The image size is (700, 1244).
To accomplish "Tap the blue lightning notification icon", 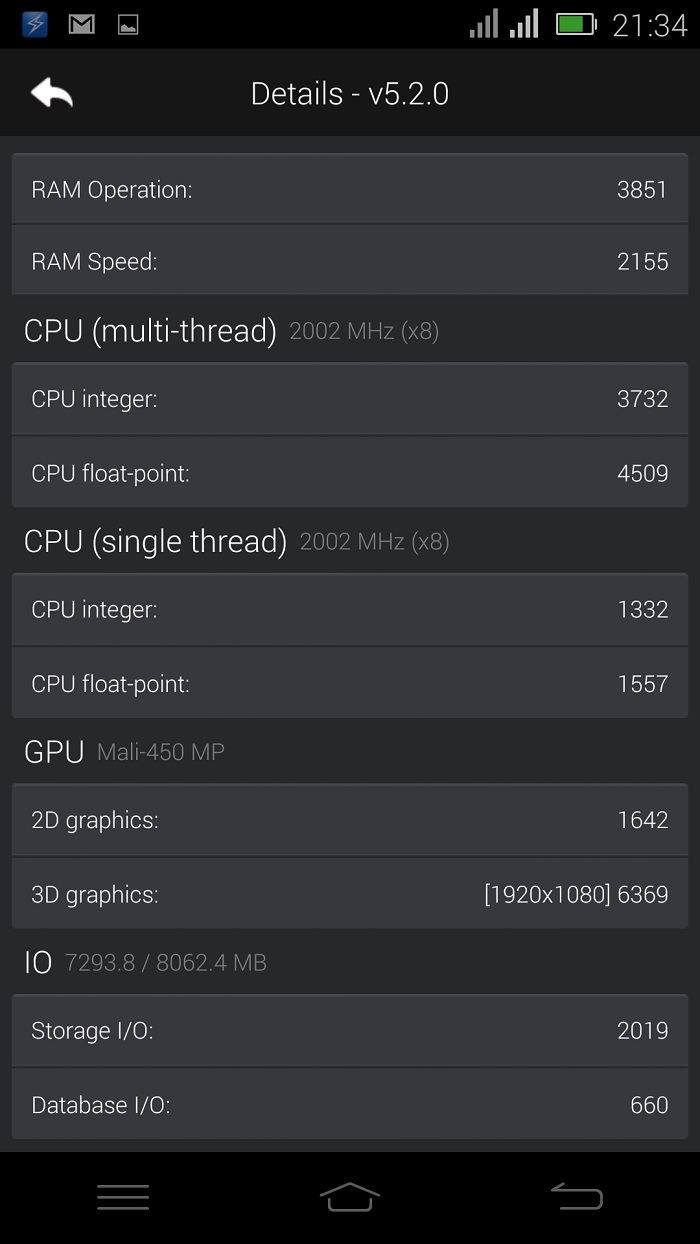I will 35,24.
